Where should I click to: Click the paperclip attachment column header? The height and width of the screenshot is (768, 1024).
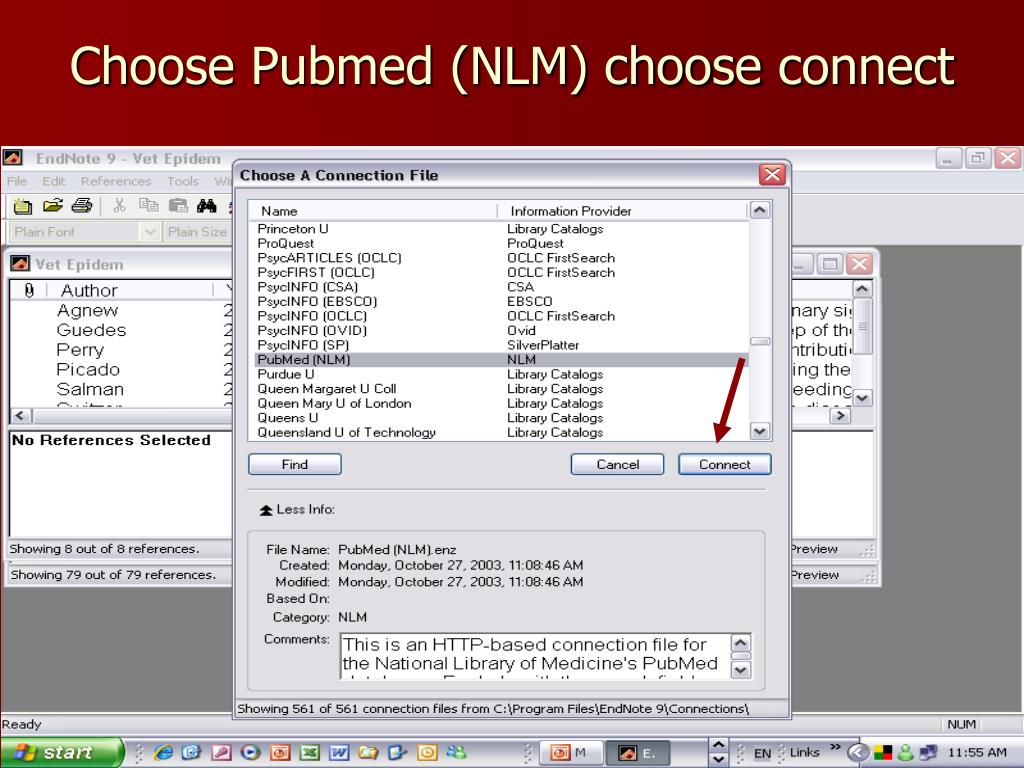pyautogui.click(x=29, y=291)
